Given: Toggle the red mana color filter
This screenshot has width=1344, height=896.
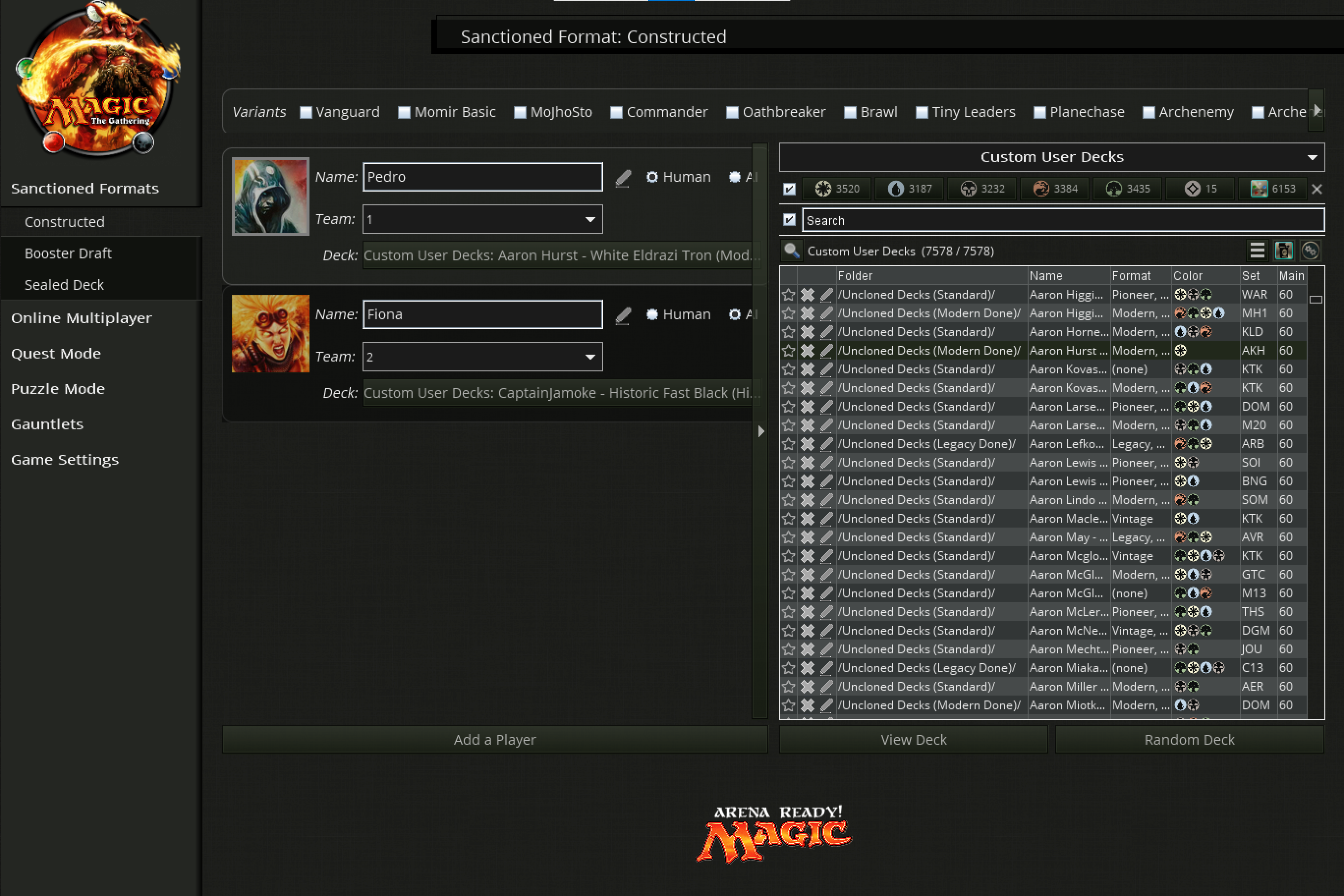Looking at the screenshot, I should click(1055, 189).
